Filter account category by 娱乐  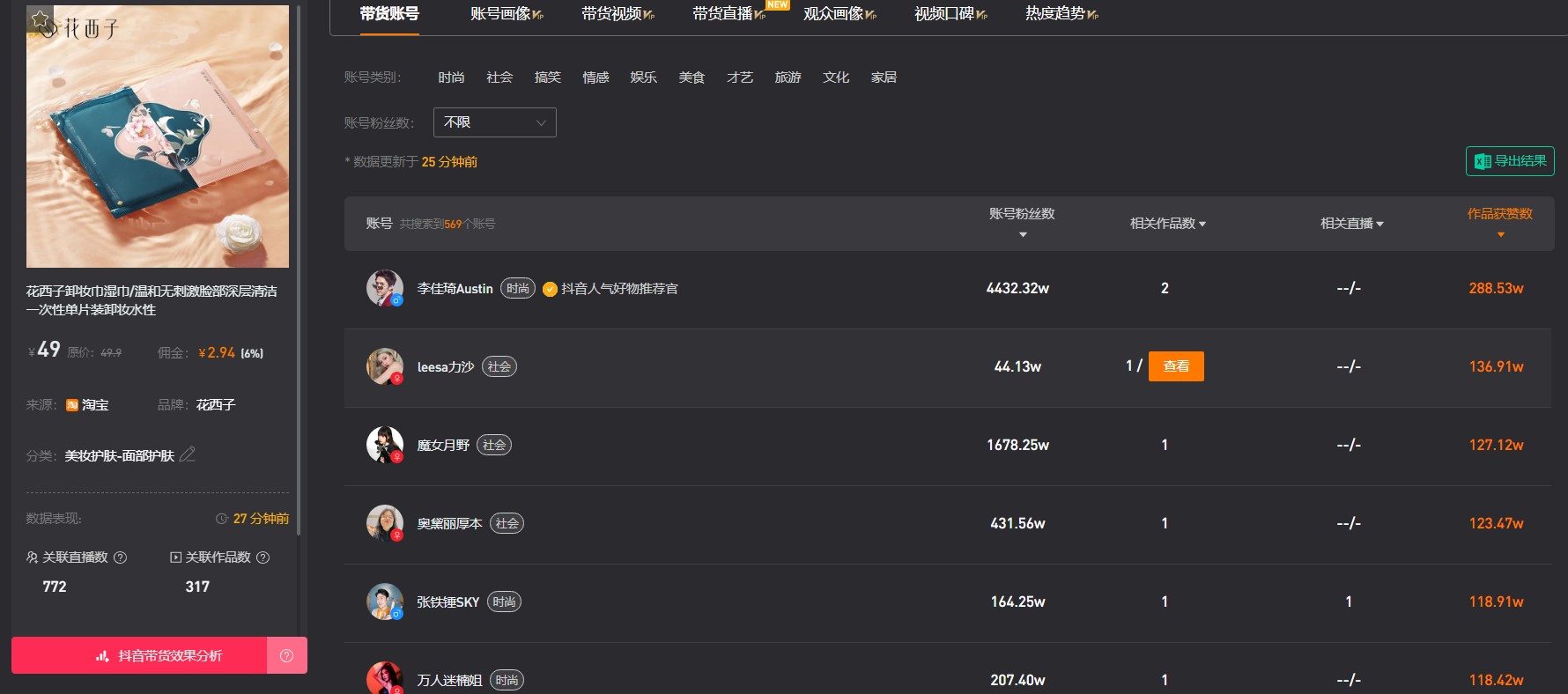tap(644, 78)
